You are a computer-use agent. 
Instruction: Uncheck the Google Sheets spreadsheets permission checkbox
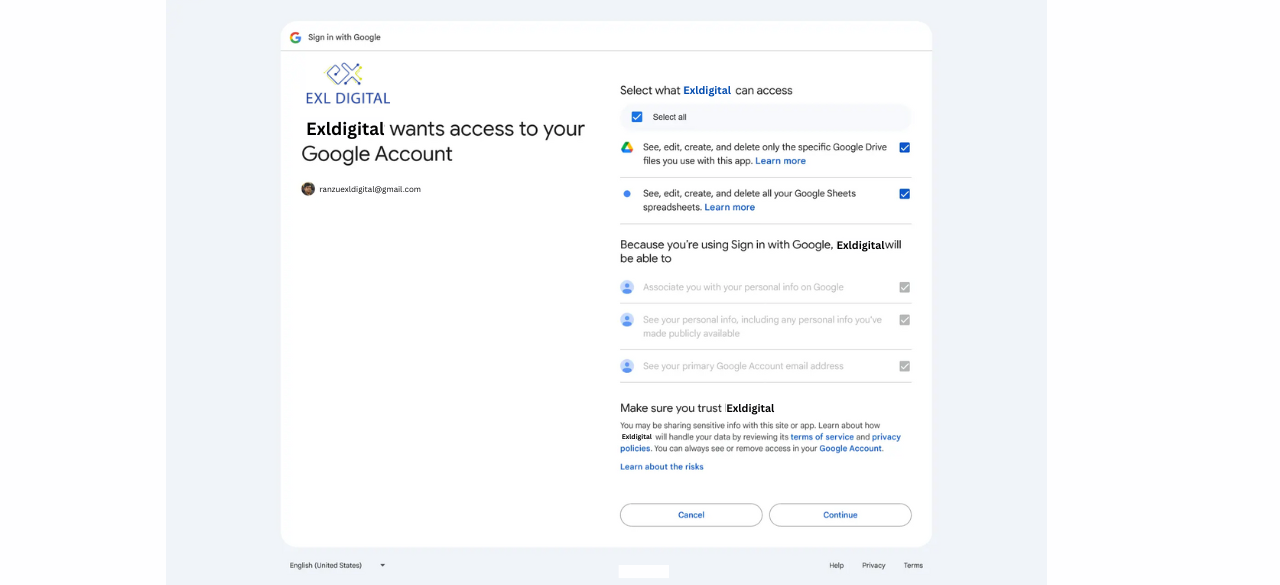tap(905, 194)
